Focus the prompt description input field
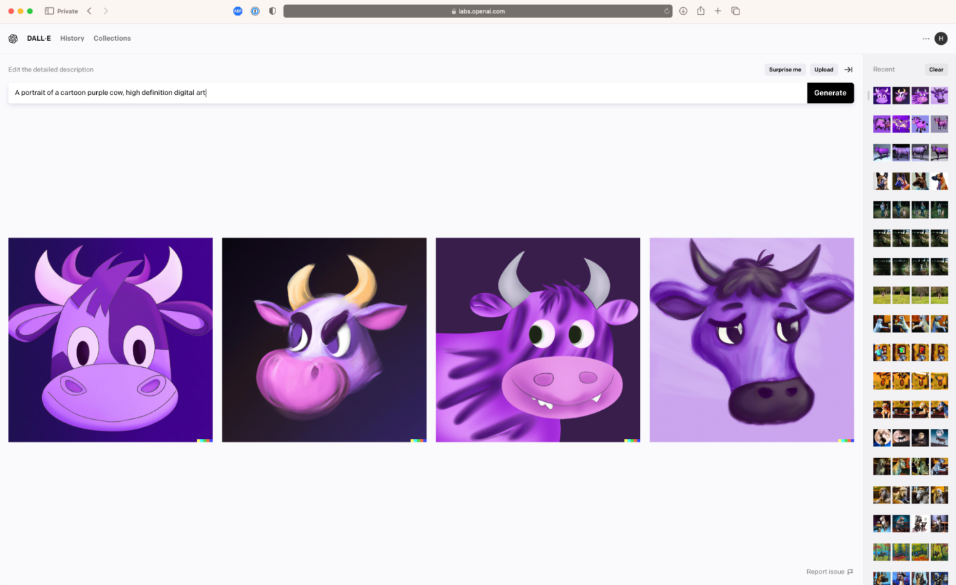Screen dimensions: 956x585 [x=407, y=93]
